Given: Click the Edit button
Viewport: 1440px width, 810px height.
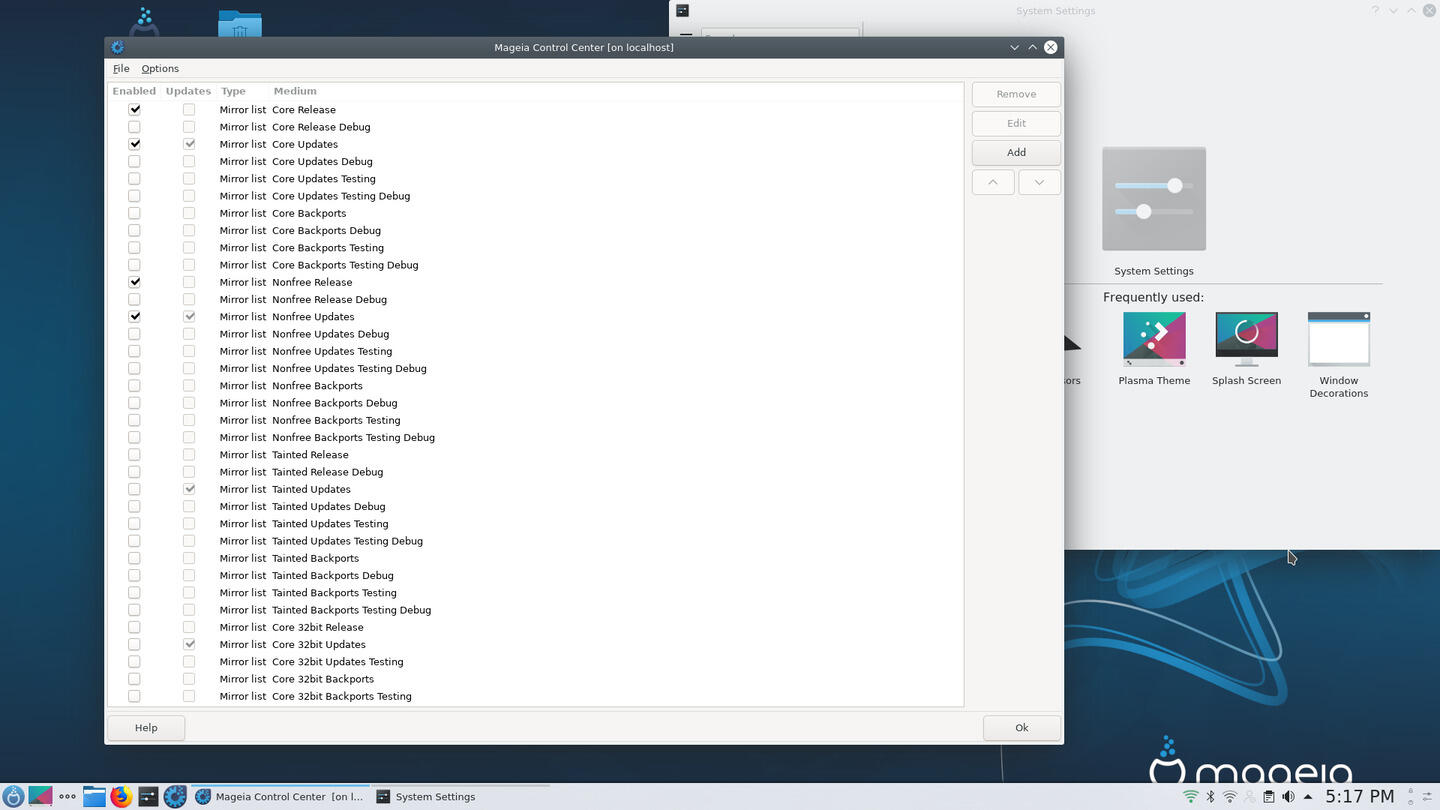Looking at the screenshot, I should (1016, 123).
